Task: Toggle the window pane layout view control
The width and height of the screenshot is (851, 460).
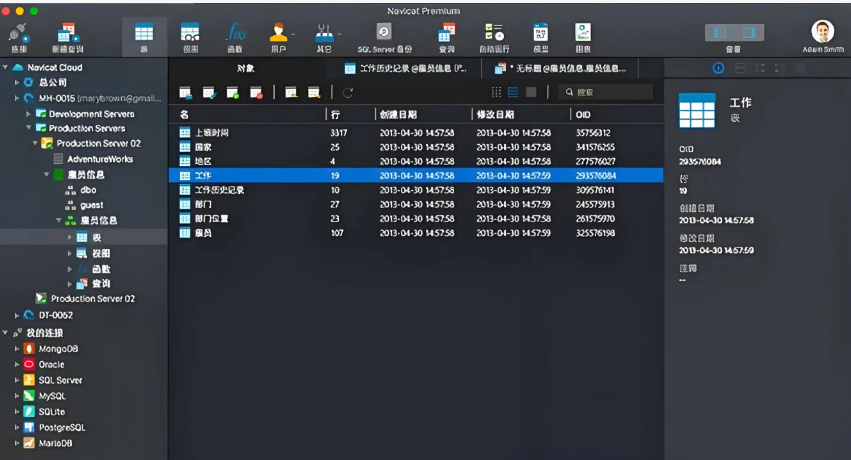Action: [x=733, y=33]
